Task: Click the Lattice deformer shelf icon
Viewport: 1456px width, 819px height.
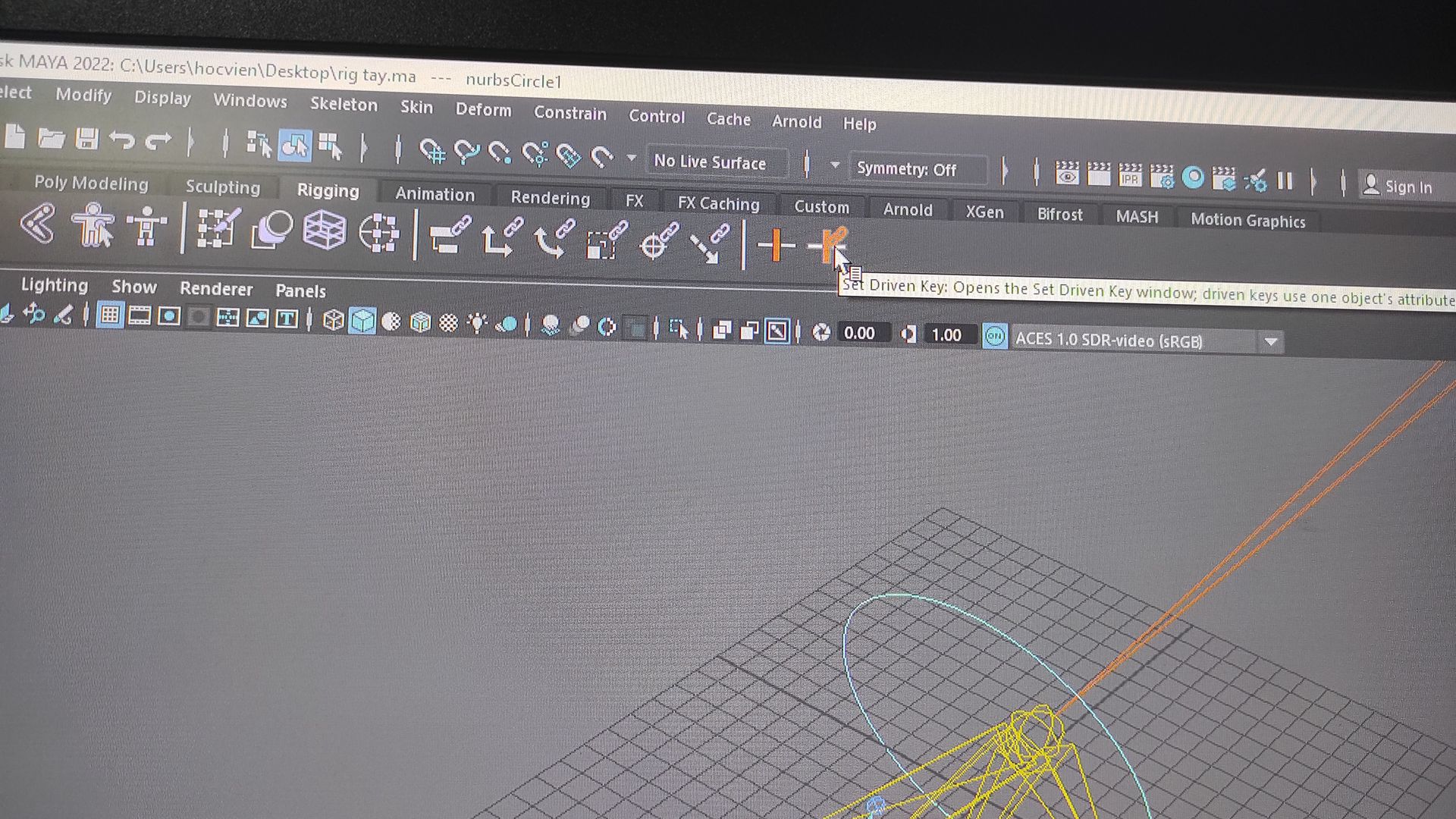Action: (x=325, y=231)
